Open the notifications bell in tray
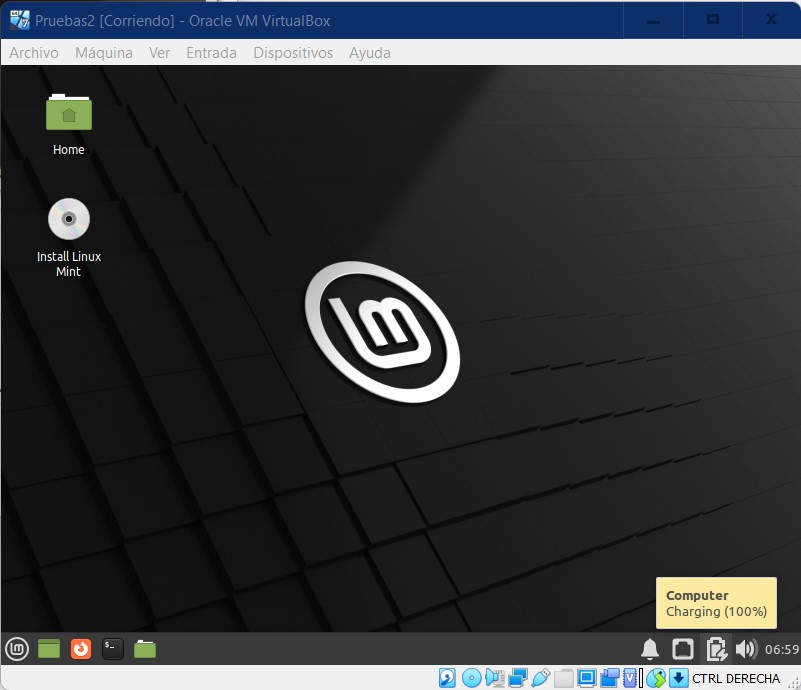This screenshot has width=801, height=690. (650, 649)
